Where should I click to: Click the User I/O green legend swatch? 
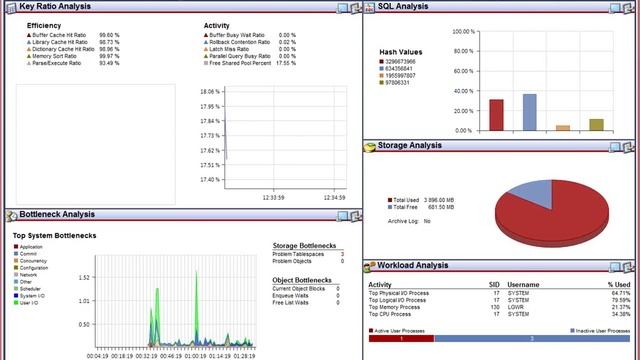16,303
